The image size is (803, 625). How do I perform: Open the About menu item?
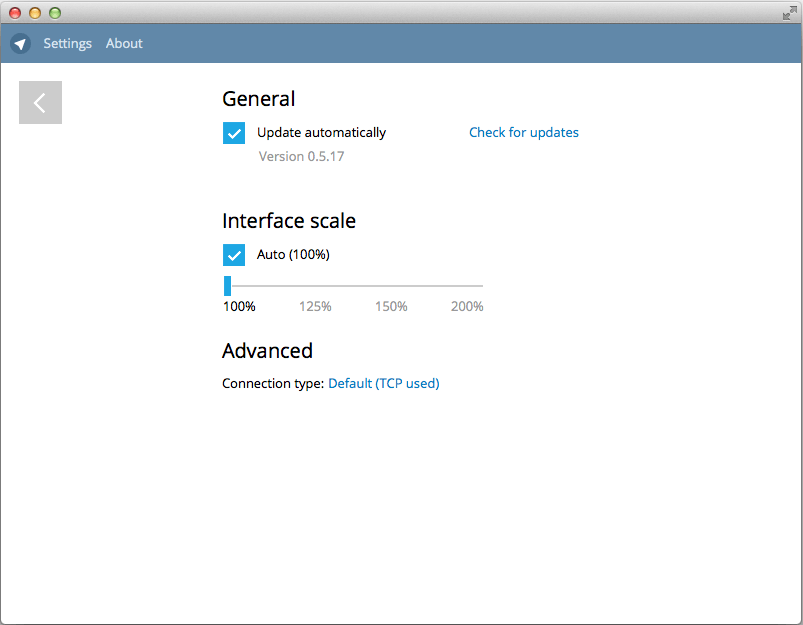[x=124, y=44]
